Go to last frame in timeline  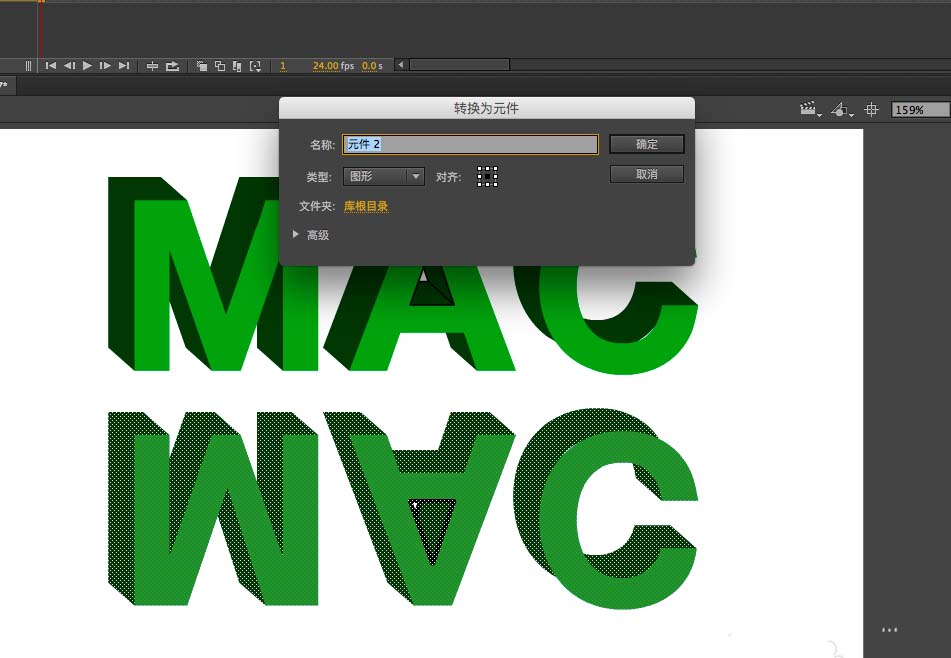click(124, 65)
